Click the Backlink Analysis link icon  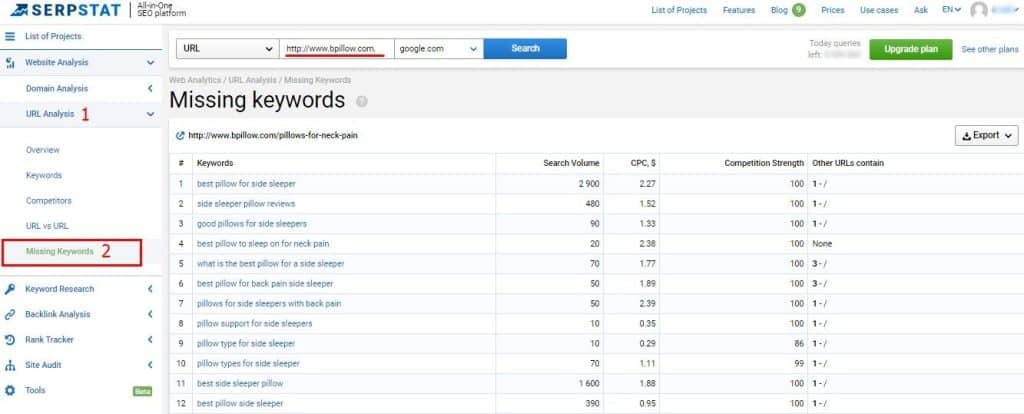pos(10,314)
